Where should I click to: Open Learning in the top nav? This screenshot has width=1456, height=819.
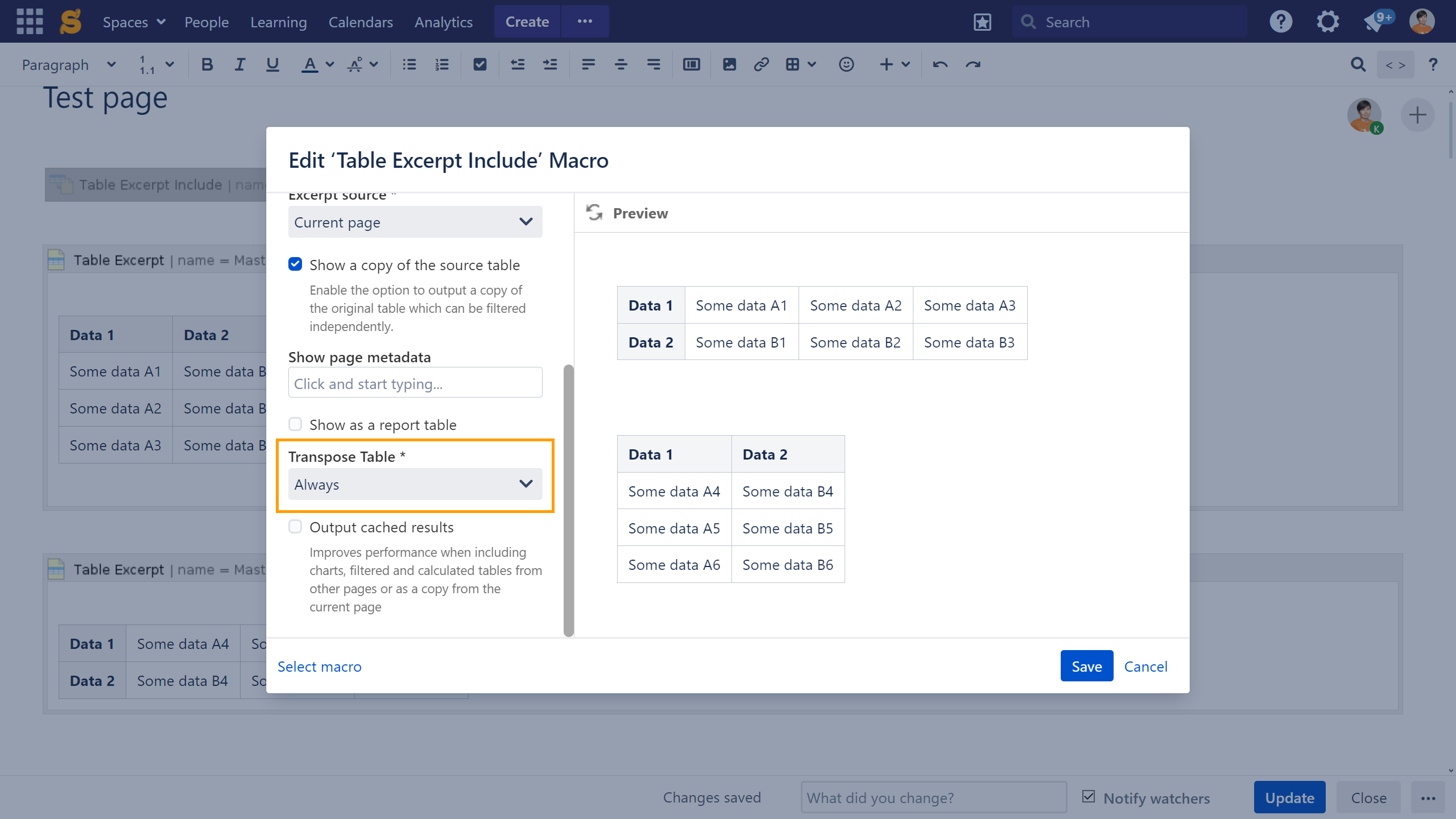pos(279,22)
